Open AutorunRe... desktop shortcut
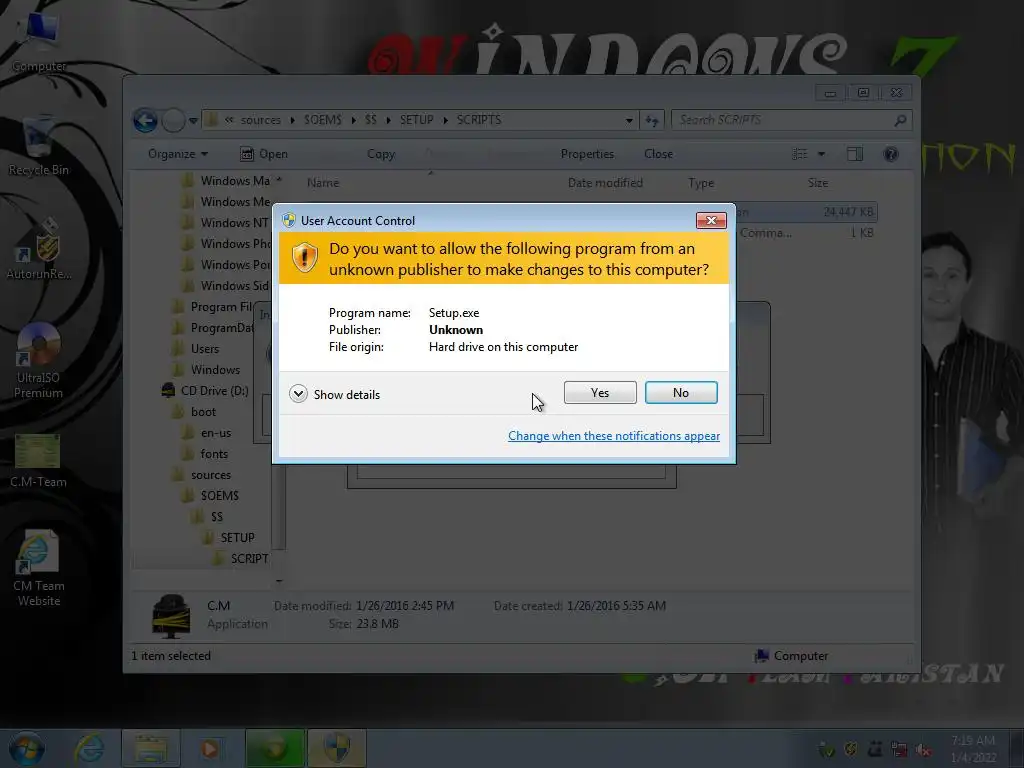1024x768 pixels. (39, 251)
